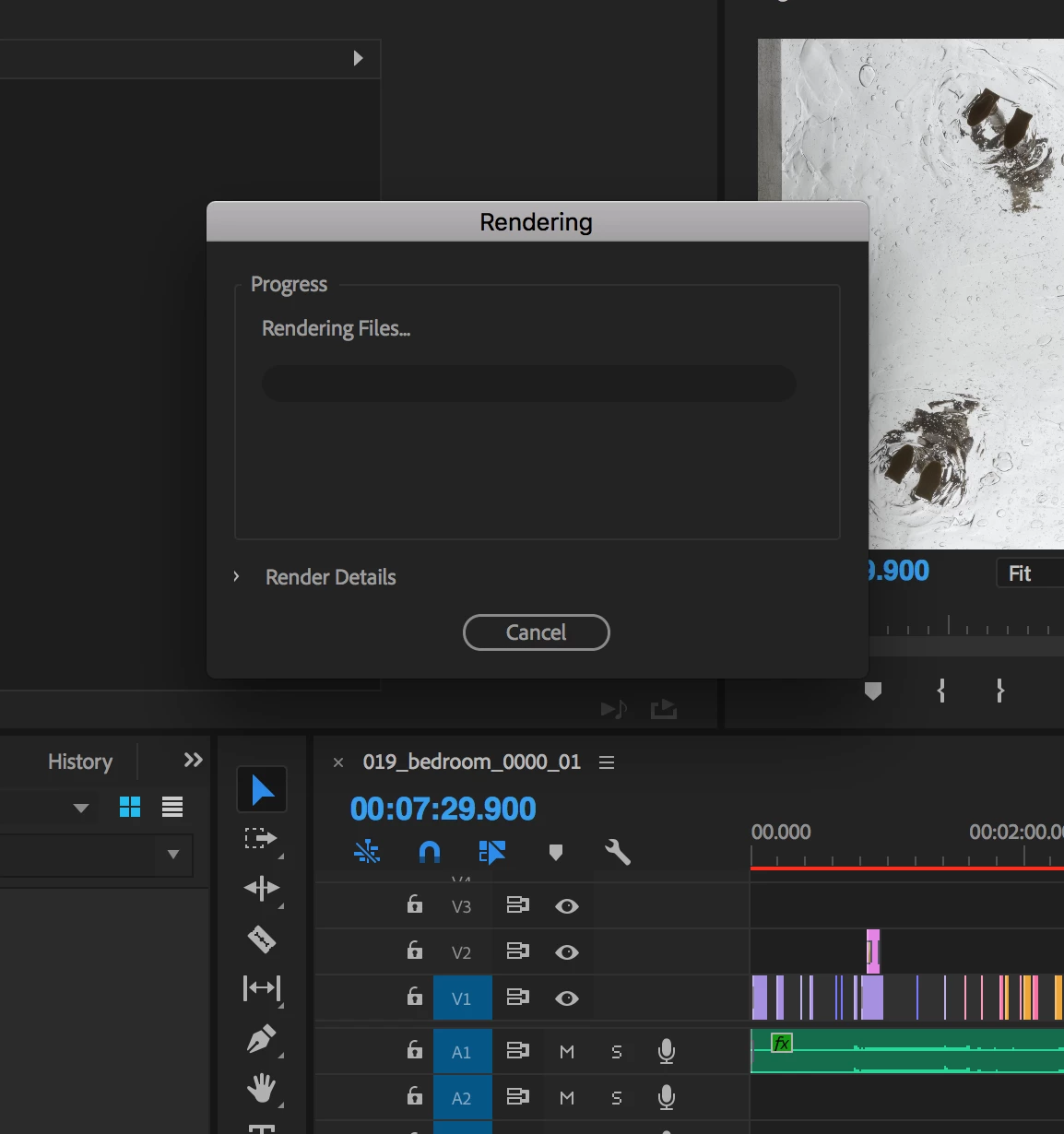This screenshot has width=1064, height=1134.
Task: Toggle sync lock for track V2
Action: [518, 951]
